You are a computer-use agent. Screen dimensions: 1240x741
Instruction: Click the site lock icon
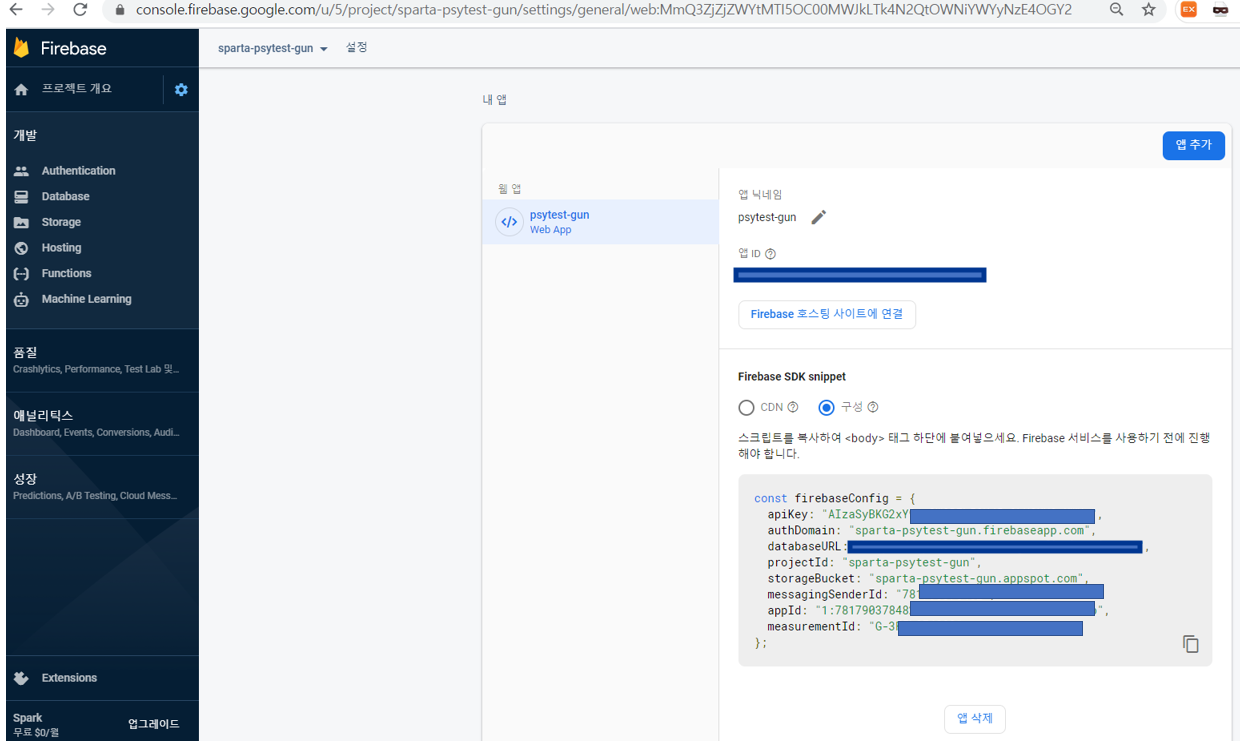point(120,10)
